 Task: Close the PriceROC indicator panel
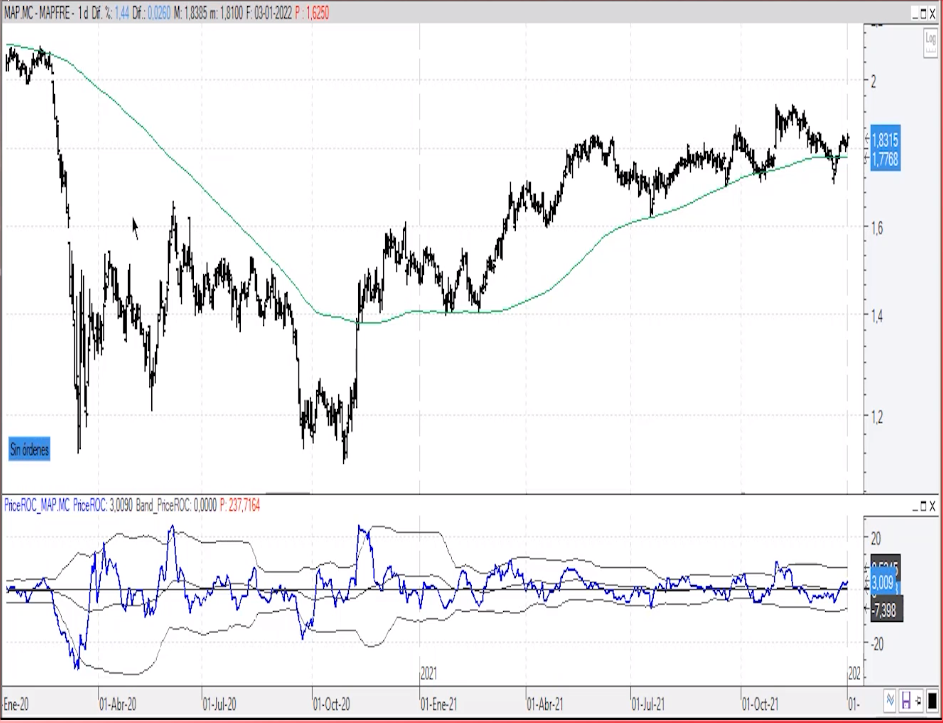[x=934, y=506]
